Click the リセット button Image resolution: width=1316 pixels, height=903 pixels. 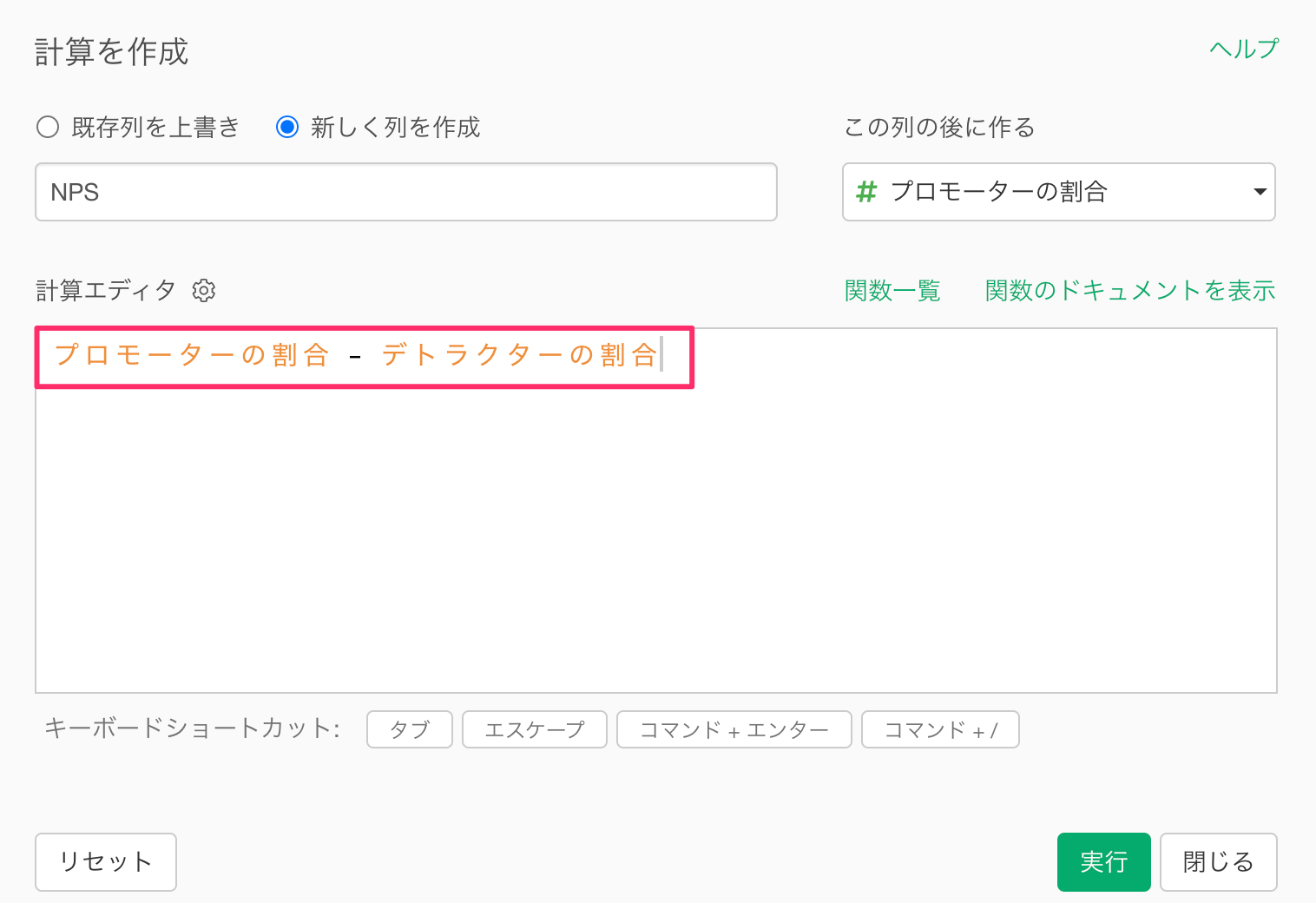click(x=106, y=862)
